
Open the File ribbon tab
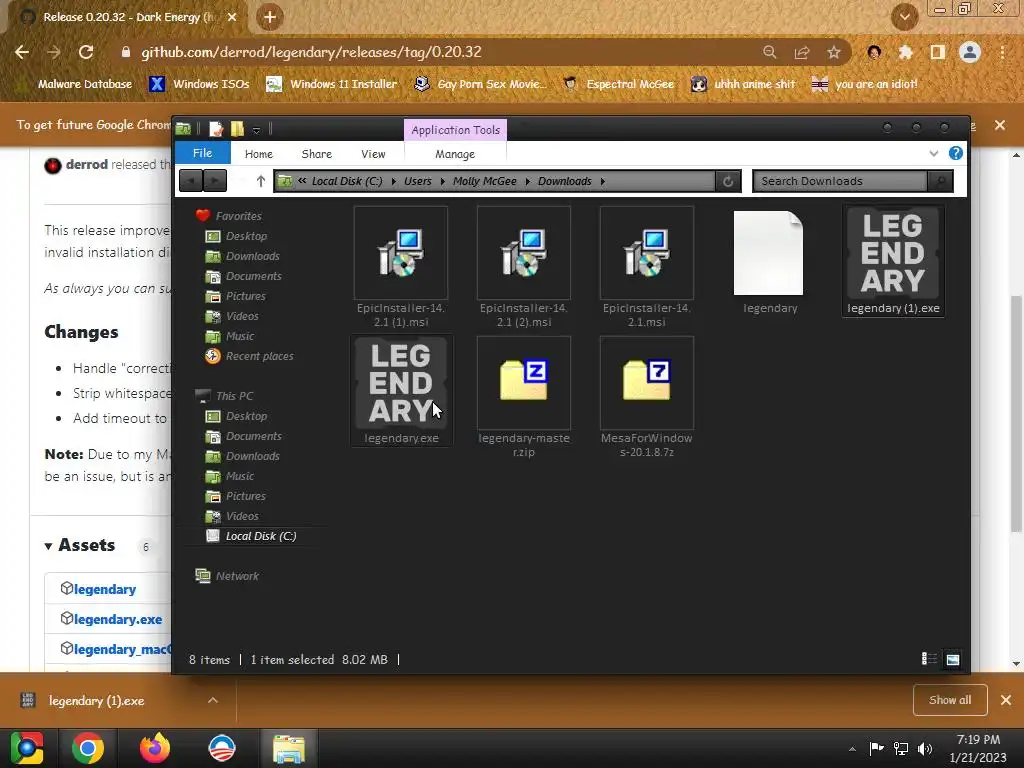tap(202, 153)
